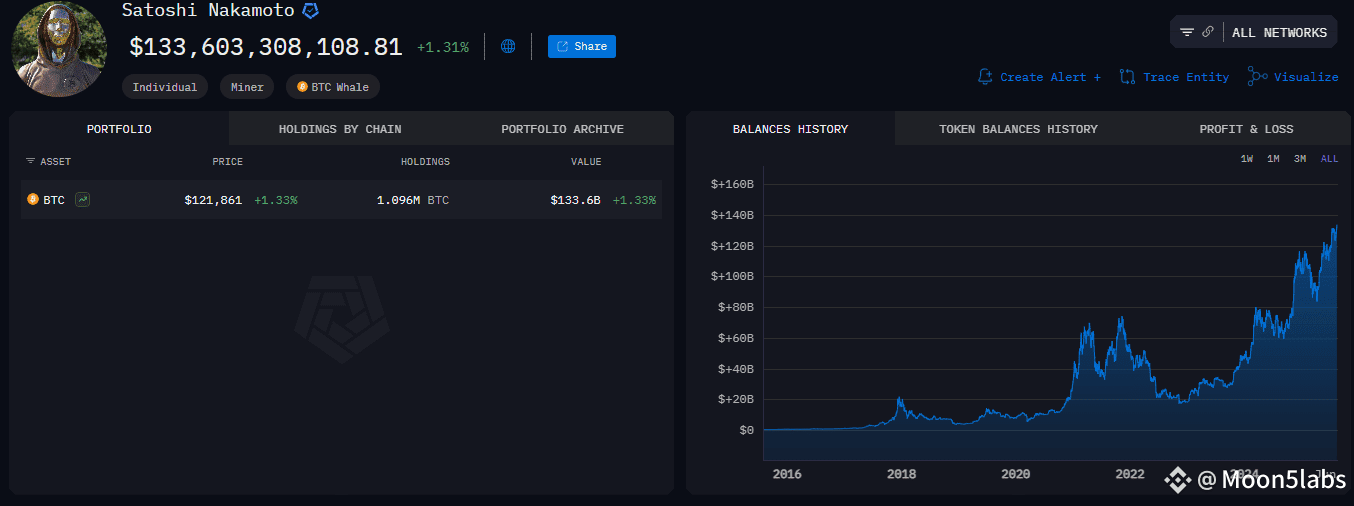
Task: Click the VALUE column header
Action: point(586,161)
